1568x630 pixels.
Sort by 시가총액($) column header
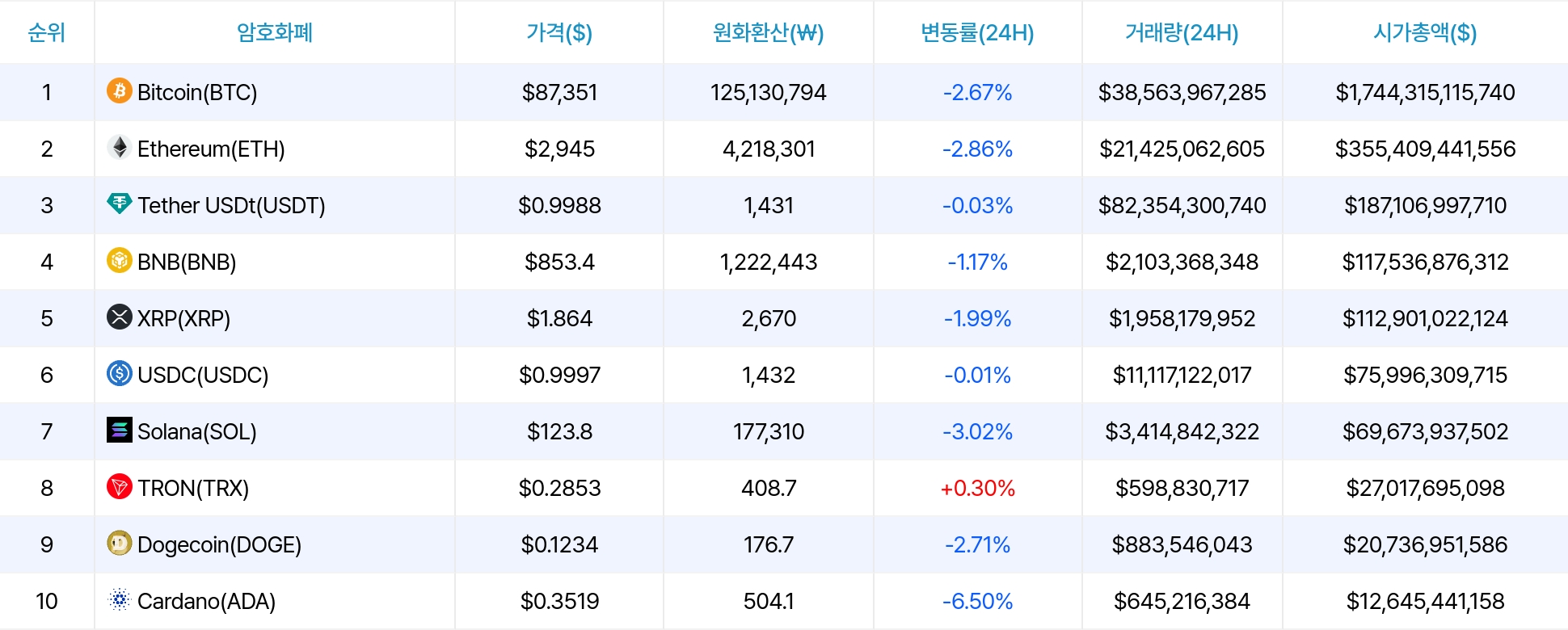[x=1425, y=32]
